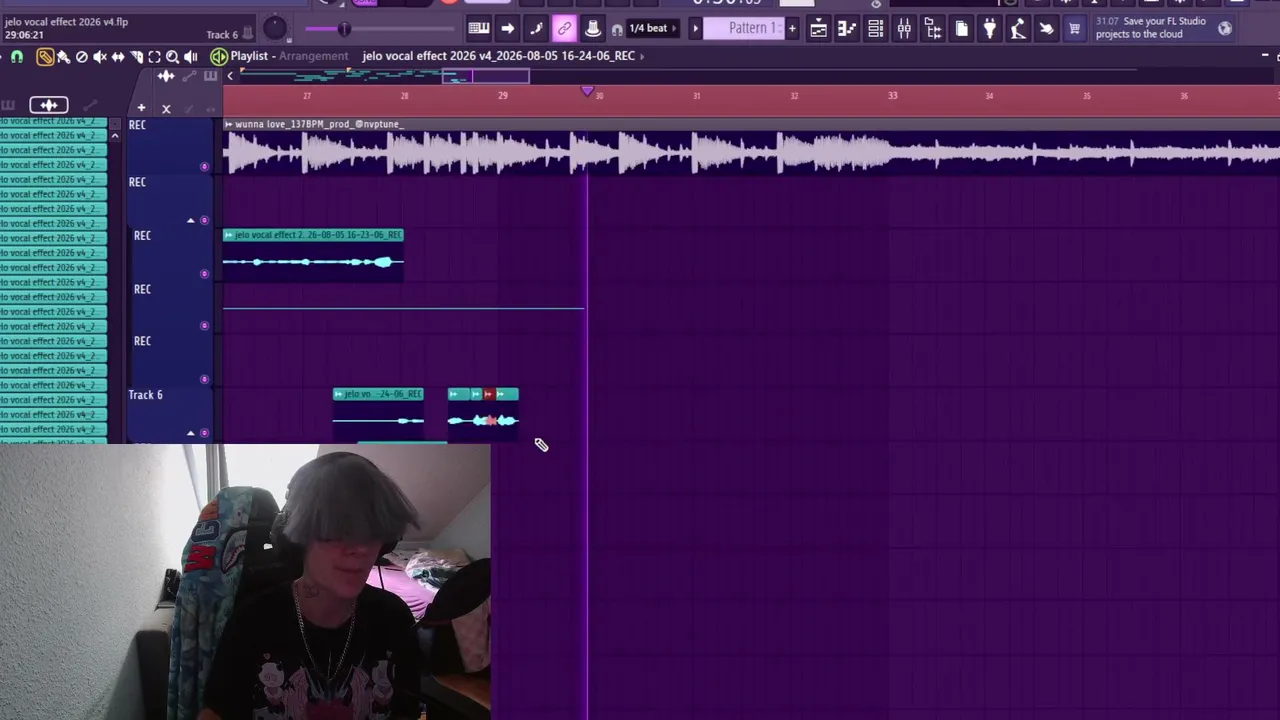Click the right-arrow step editing icon
Image resolution: width=1280 pixels, height=720 pixels.
pos(507,28)
